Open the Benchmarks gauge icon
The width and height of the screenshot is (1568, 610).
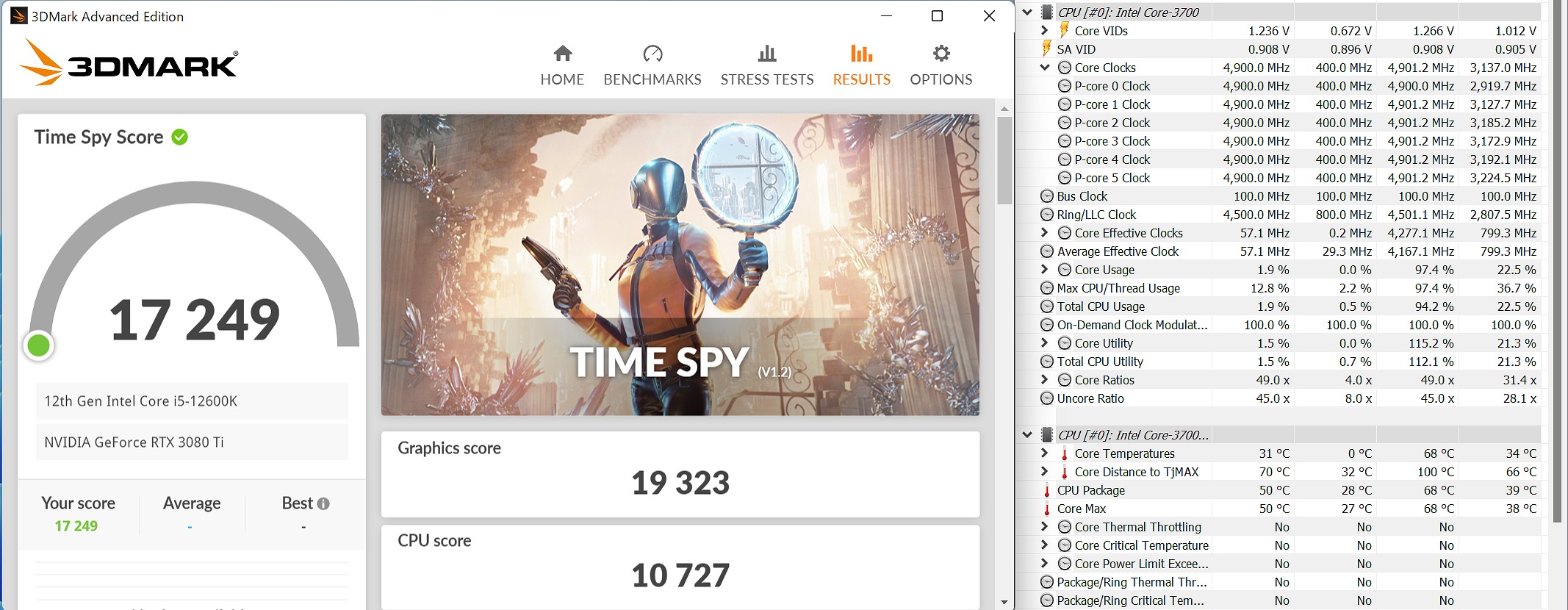click(652, 54)
